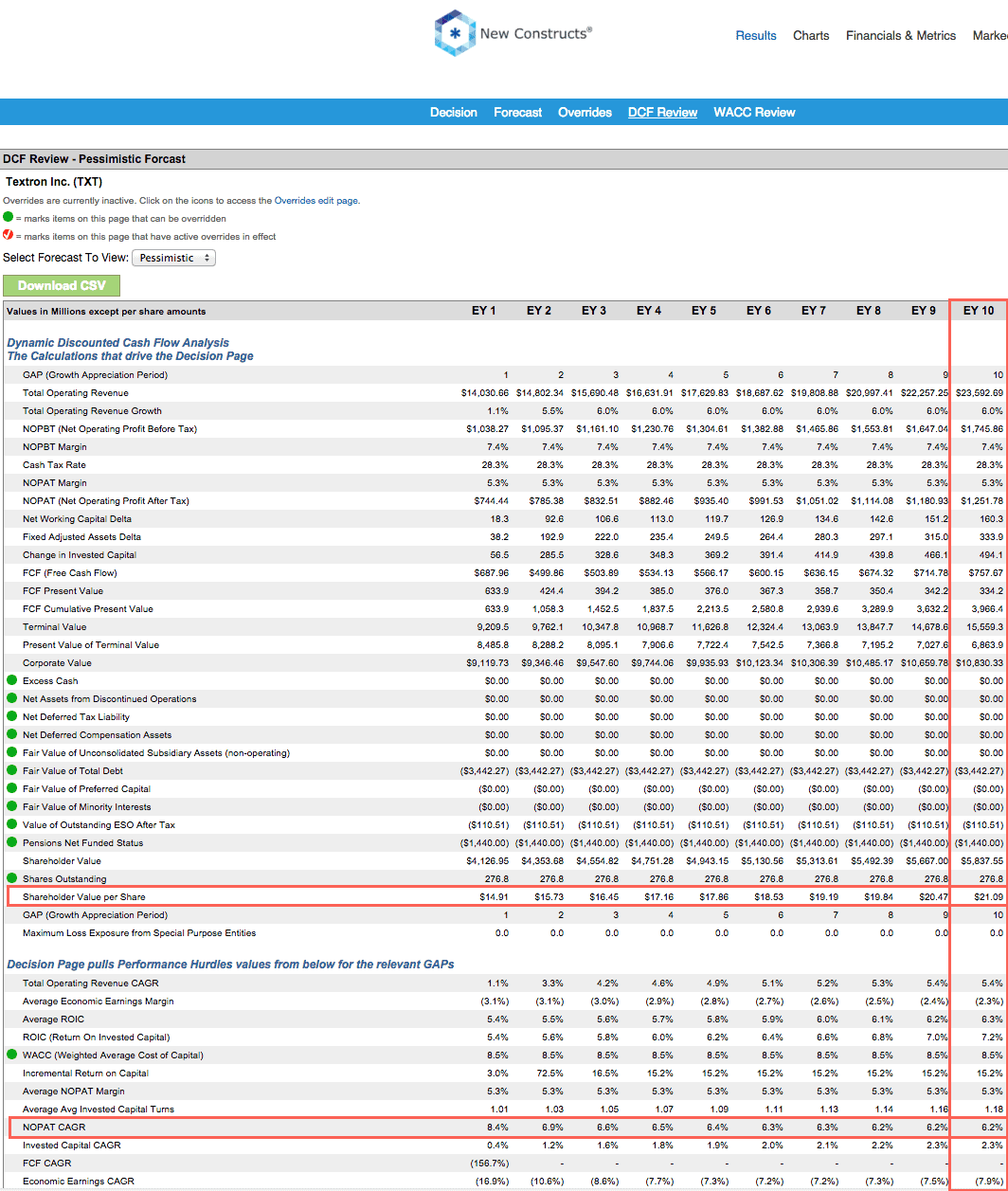Click green dot for Net Assets from Discontinued Operations
This screenshot has height=1191, width=1008.
click(11, 698)
